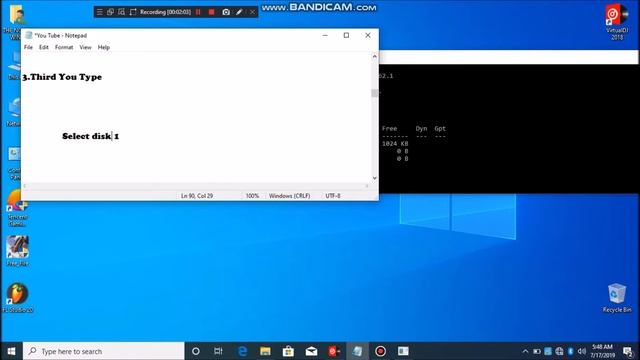The width and height of the screenshot is (640, 360).
Task: Switch to the Notepad taskbar button
Action: [358, 351]
